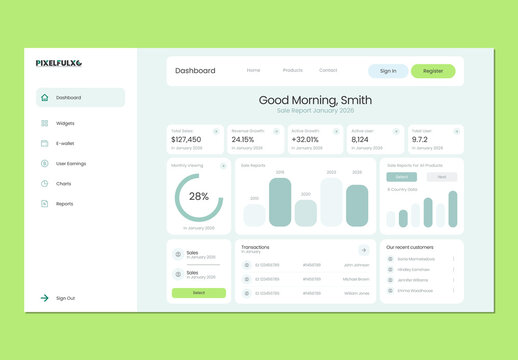This screenshot has width=518, height=360.
Task: Click the first Sales entry round icon
Action: (x=178, y=254)
